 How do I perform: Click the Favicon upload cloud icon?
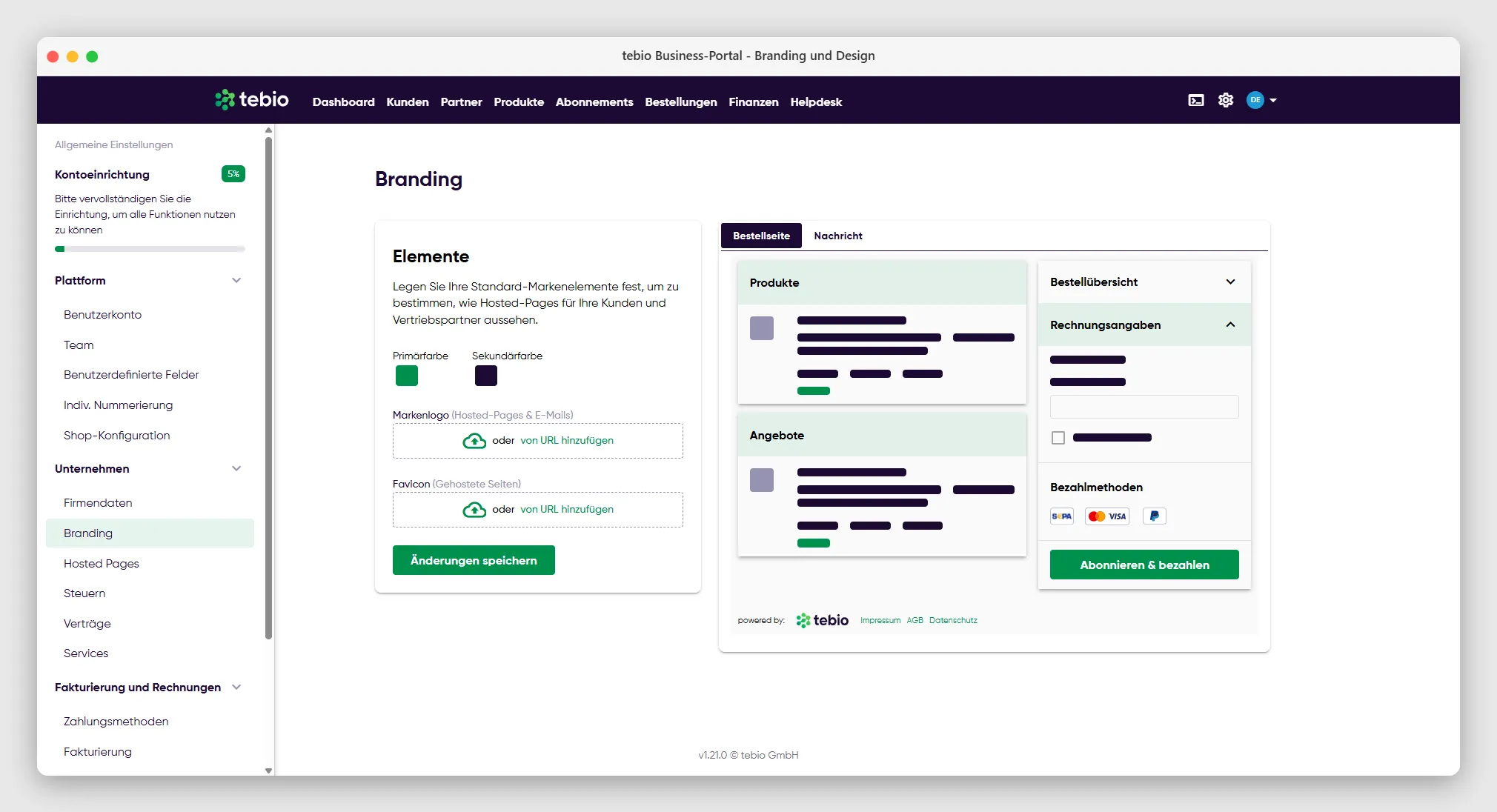click(x=474, y=510)
